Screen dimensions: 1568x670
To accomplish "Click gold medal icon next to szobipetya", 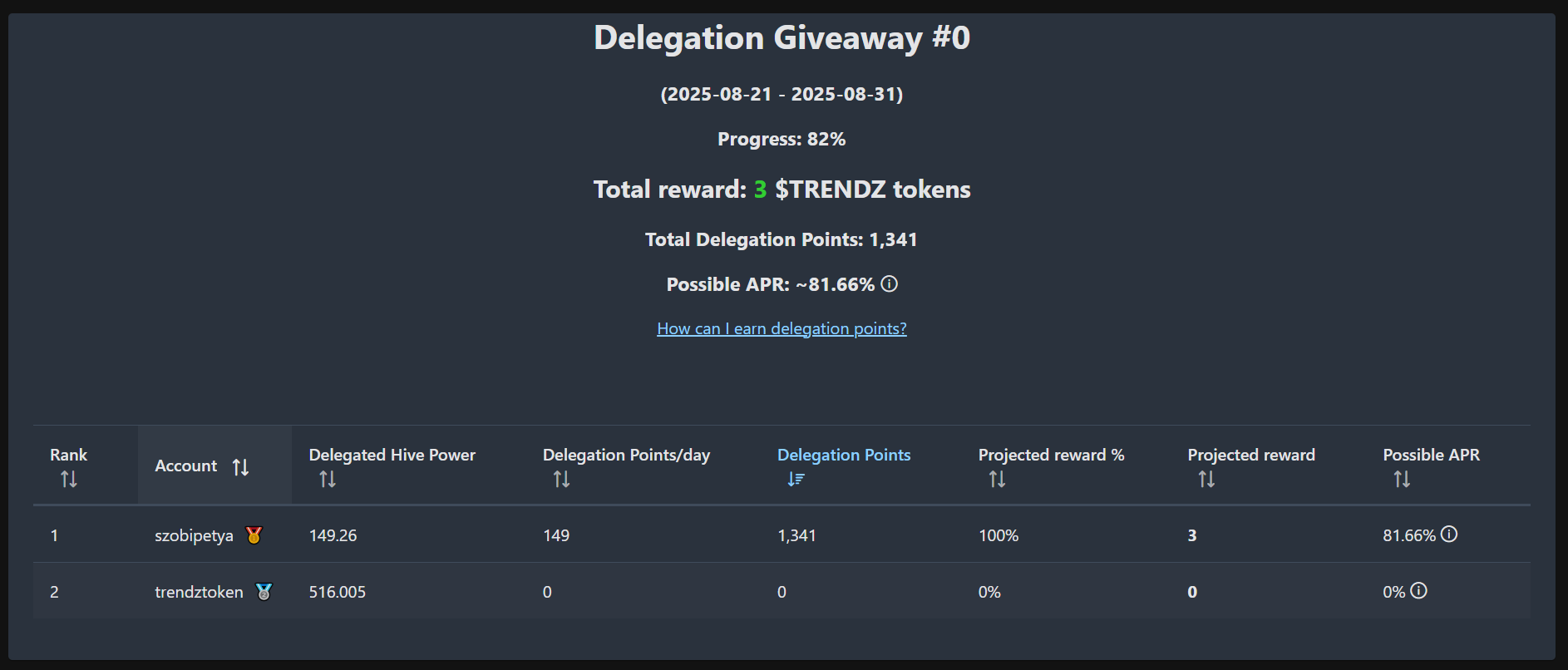I will [254, 535].
